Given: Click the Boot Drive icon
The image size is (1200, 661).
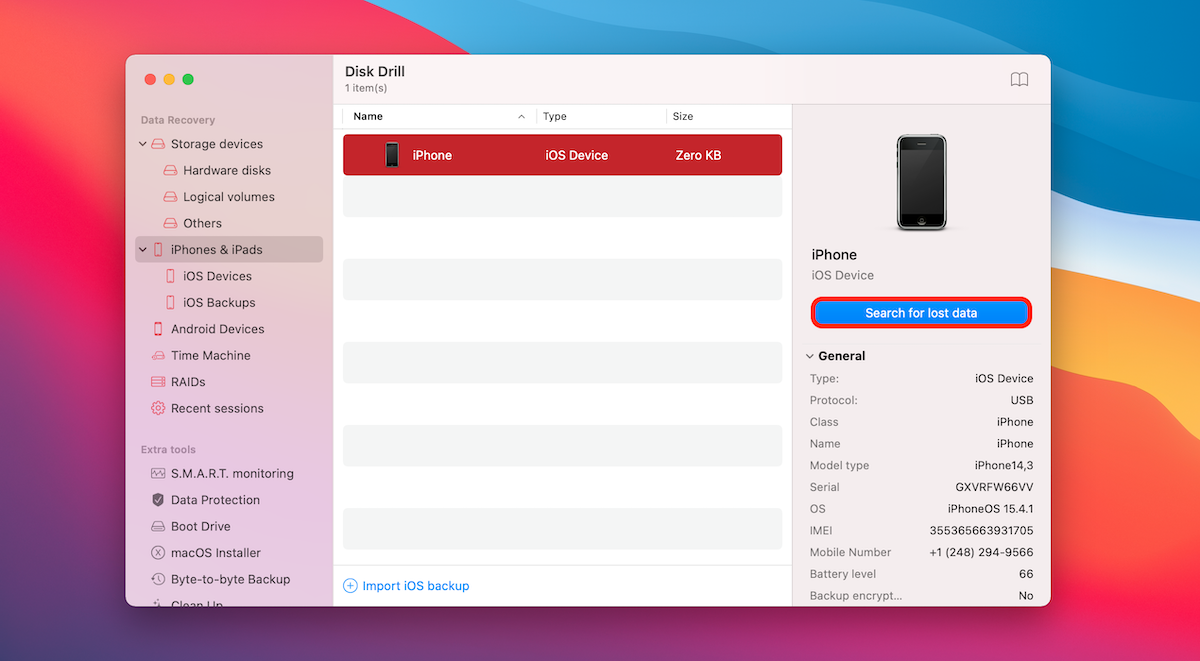Looking at the screenshot, I should 158,526.
